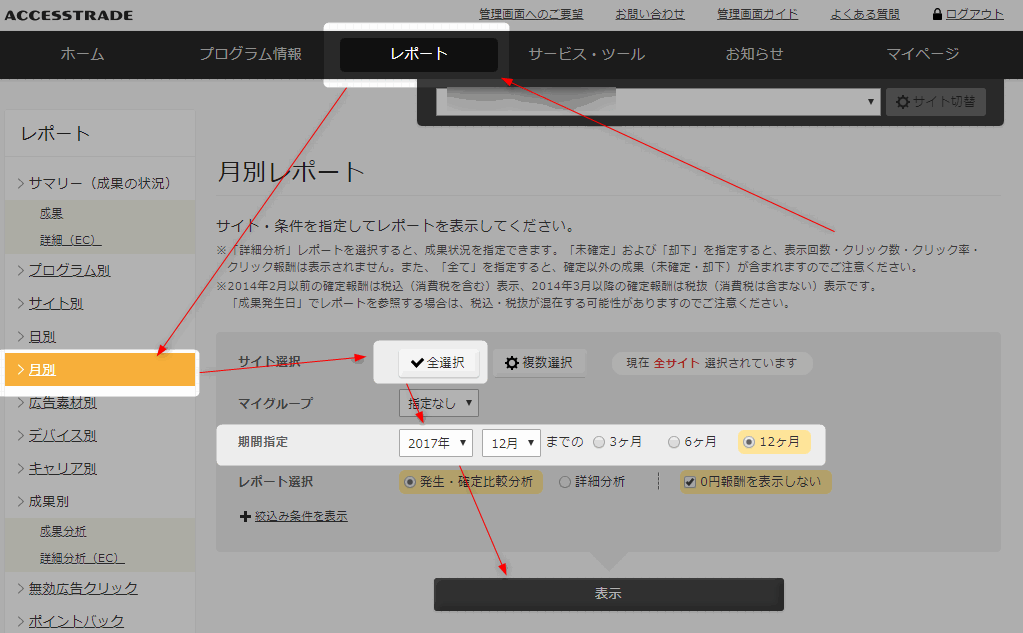Go to プログラム情報 in the navigation bar
1023x633 pixels.
(x=250, y=54)
